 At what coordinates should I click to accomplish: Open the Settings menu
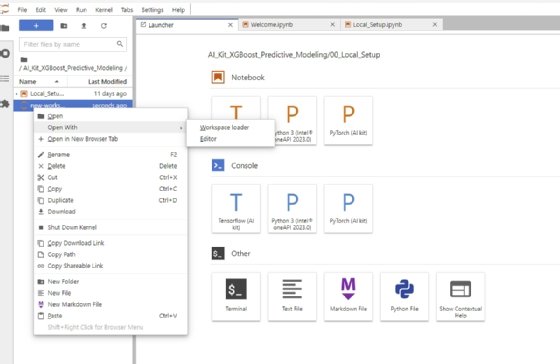[x=152, y=10]
